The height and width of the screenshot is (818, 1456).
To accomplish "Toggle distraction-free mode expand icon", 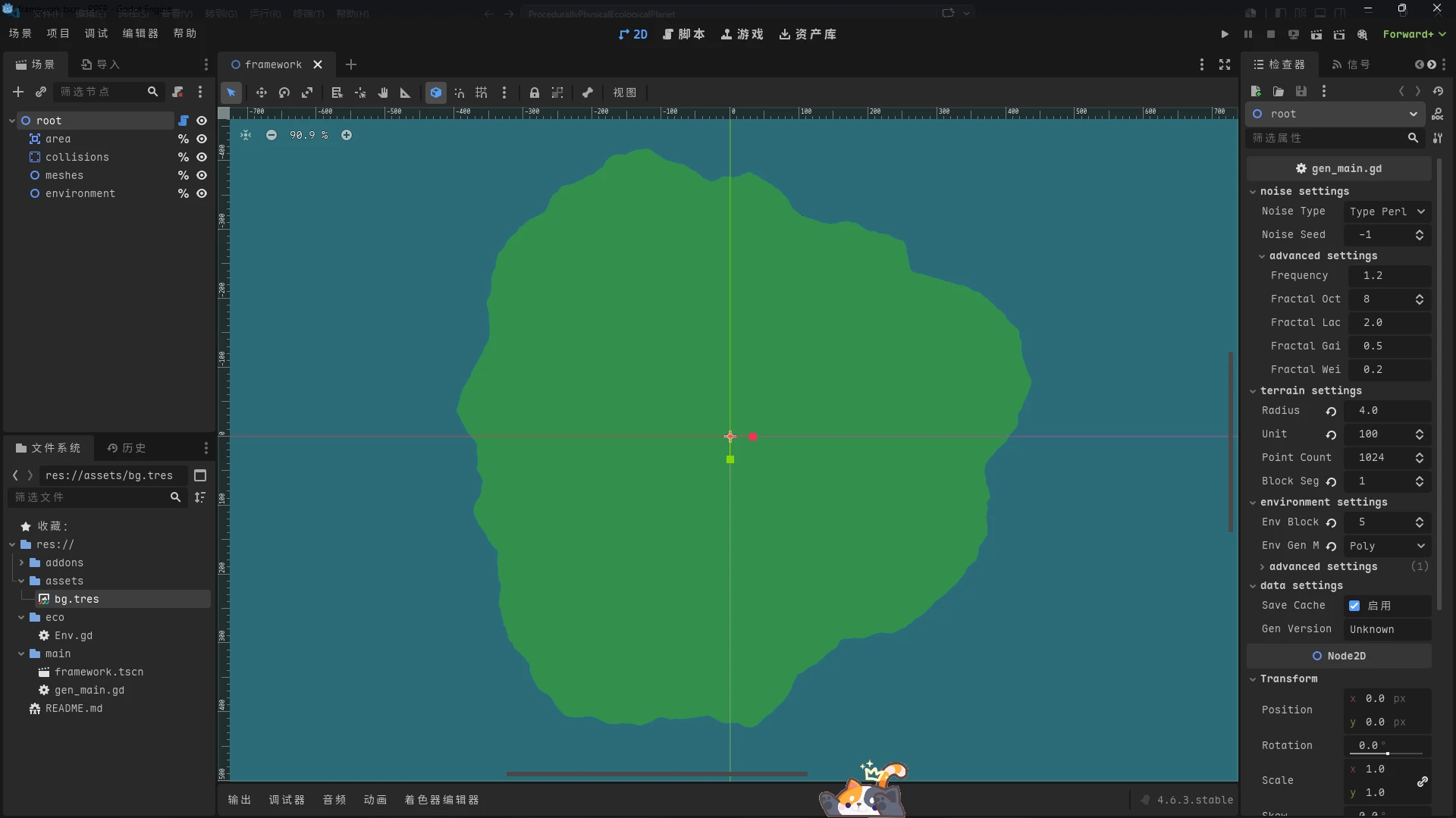I will click(1225, 64).
